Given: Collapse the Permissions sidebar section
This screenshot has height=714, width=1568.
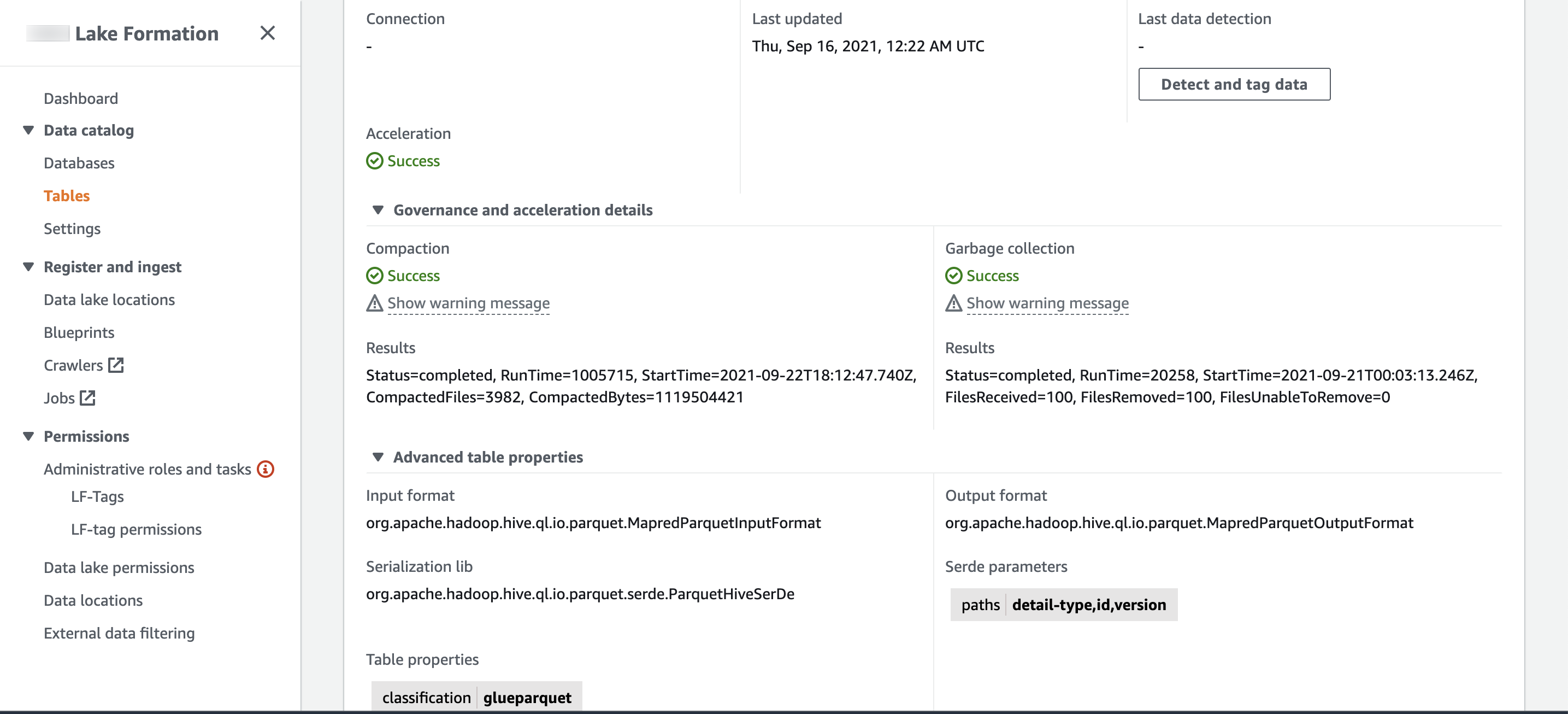Looking at the screenshot, I should (x=28, y=436).
